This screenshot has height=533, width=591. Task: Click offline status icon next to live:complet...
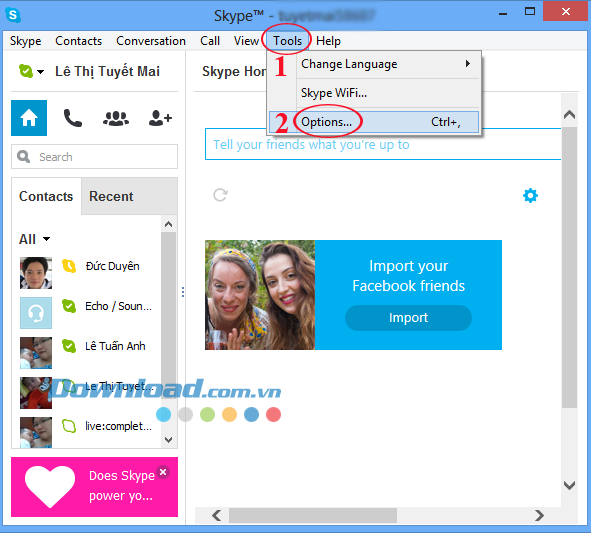(x=69, y=426)
